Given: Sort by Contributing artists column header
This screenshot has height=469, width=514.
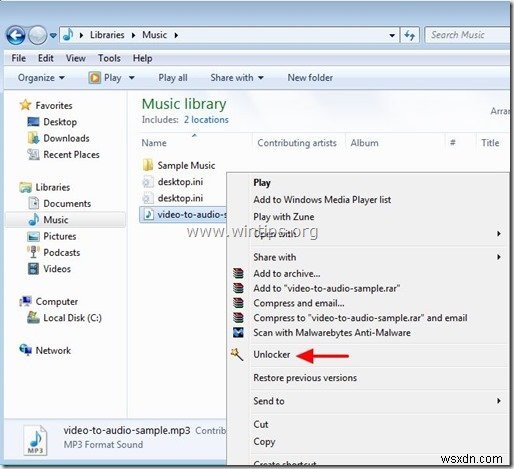Looking at the screenshot, I should coord(297,143).
